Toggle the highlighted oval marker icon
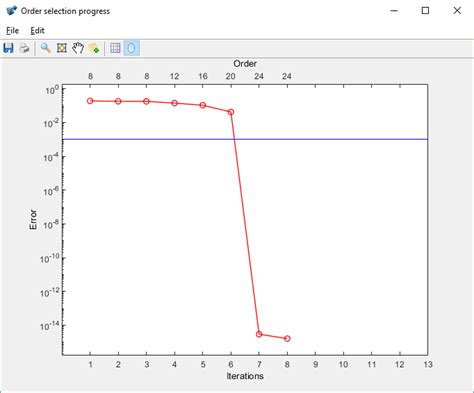Viewport: 474px width, 393px height. point(131,48)
